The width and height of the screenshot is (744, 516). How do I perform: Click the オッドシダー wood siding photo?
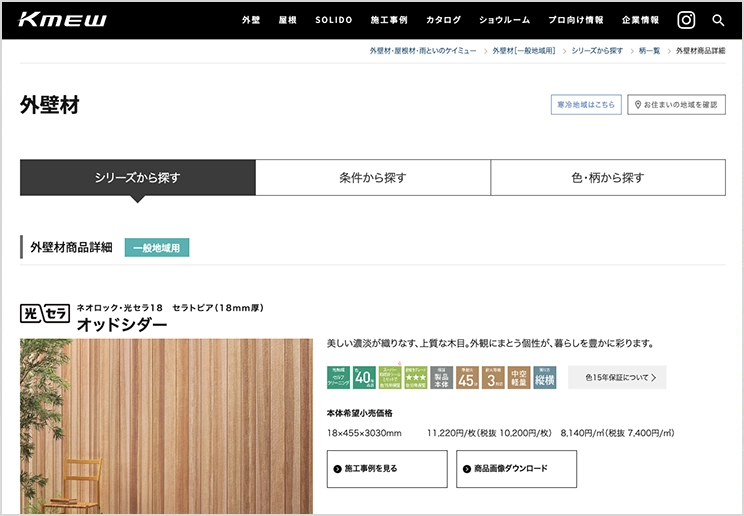tap(166, 425)
